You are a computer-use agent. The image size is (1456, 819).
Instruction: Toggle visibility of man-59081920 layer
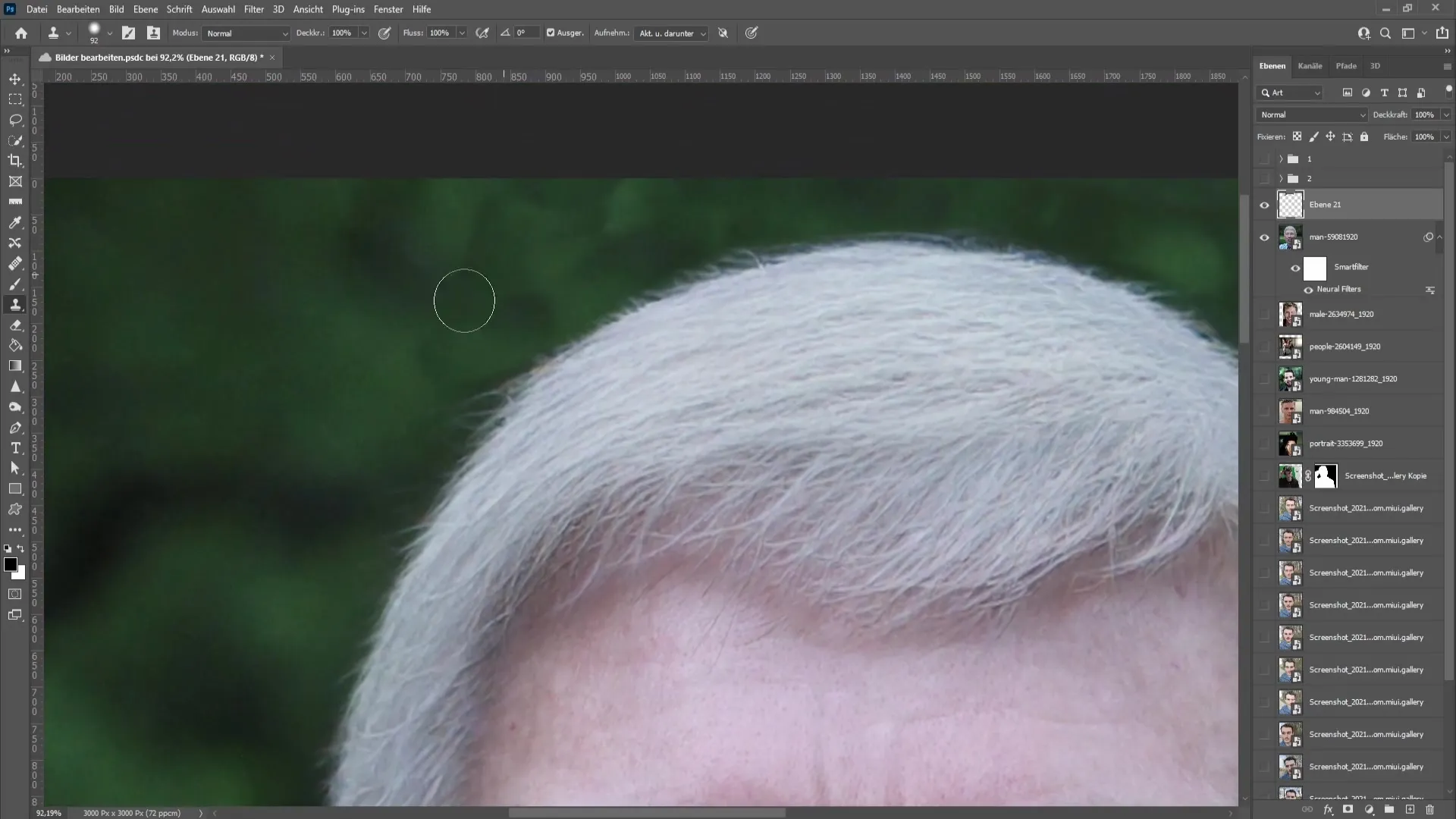click(1266, 237)
